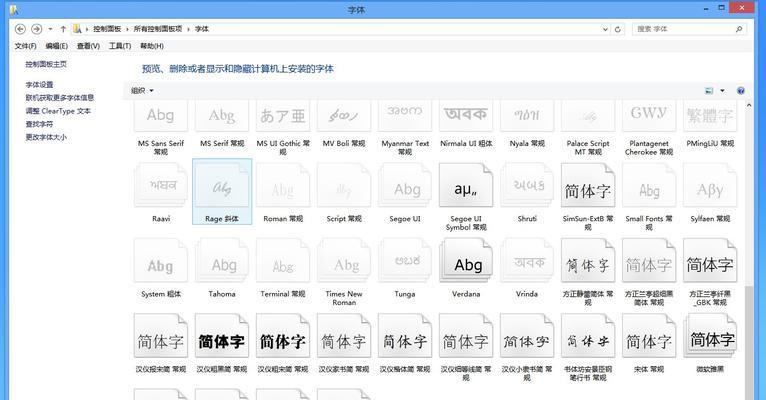Open recent locations dropdown beside forward arrow
The image size is (766, 400).
point(50,29)
